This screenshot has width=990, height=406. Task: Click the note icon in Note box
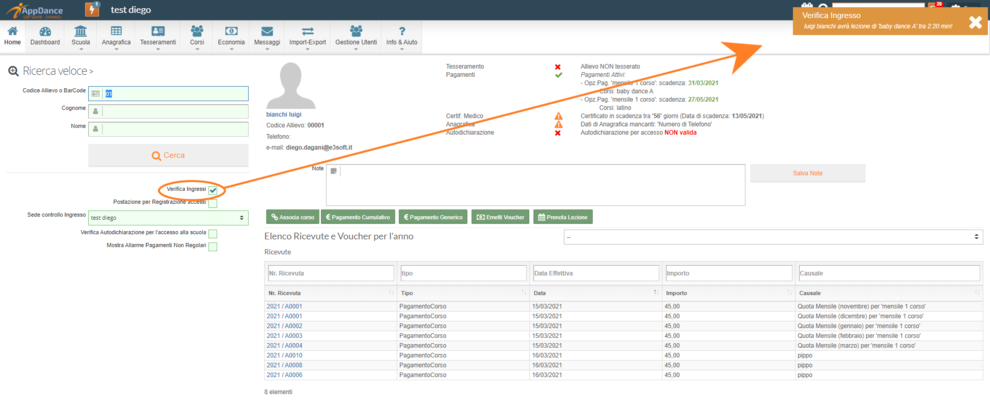pos(334,171)
